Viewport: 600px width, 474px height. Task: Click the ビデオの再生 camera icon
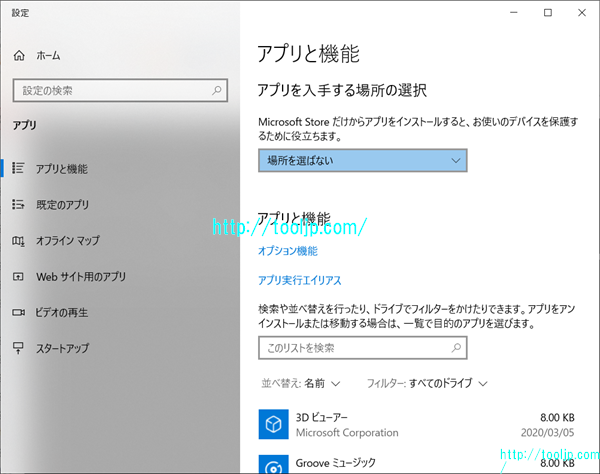click(18, 312)
